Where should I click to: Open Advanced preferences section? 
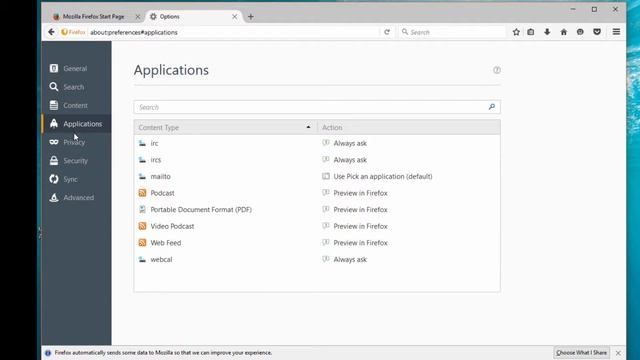coord(76,198)
